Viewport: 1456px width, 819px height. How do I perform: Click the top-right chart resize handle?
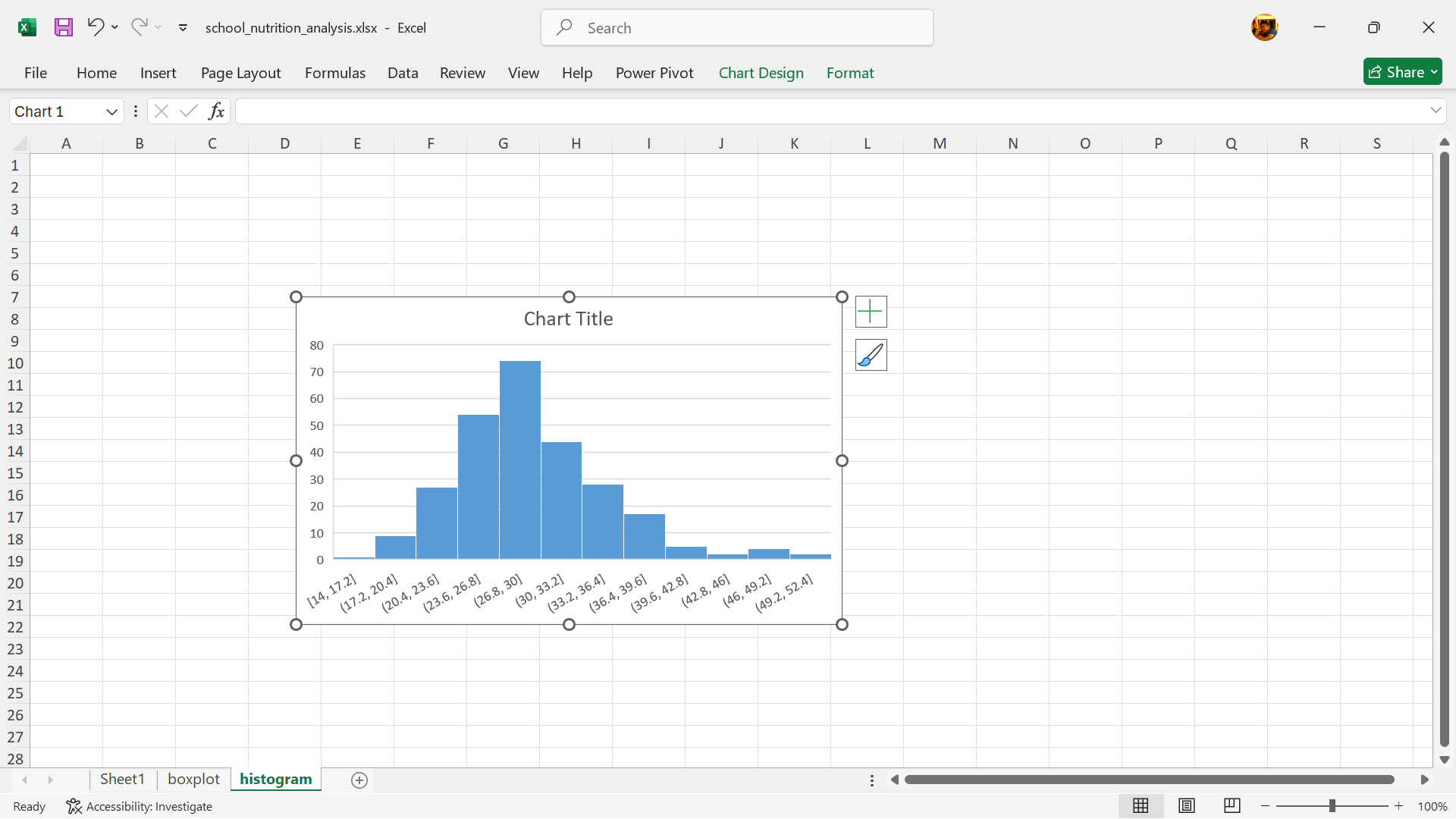point(842,297)
